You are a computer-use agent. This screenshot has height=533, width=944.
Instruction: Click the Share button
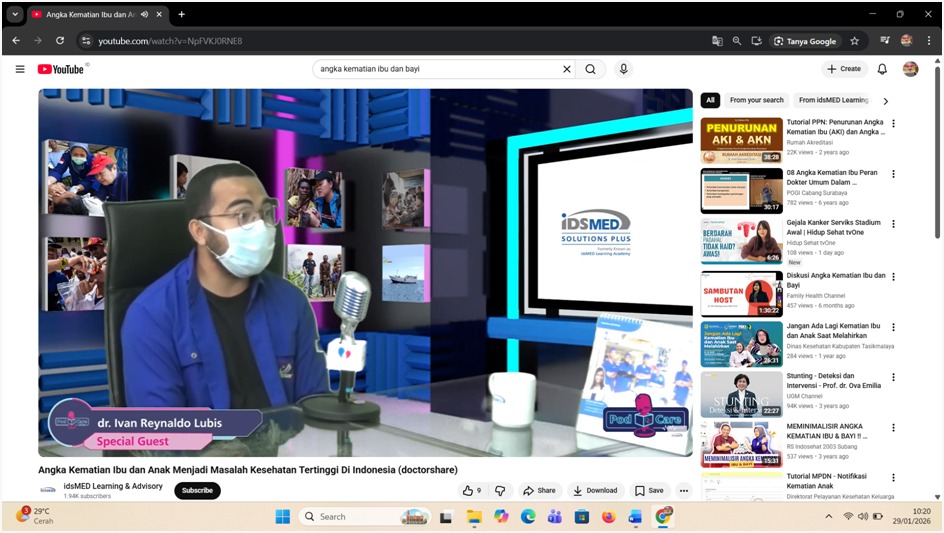[x=540, y=490]
